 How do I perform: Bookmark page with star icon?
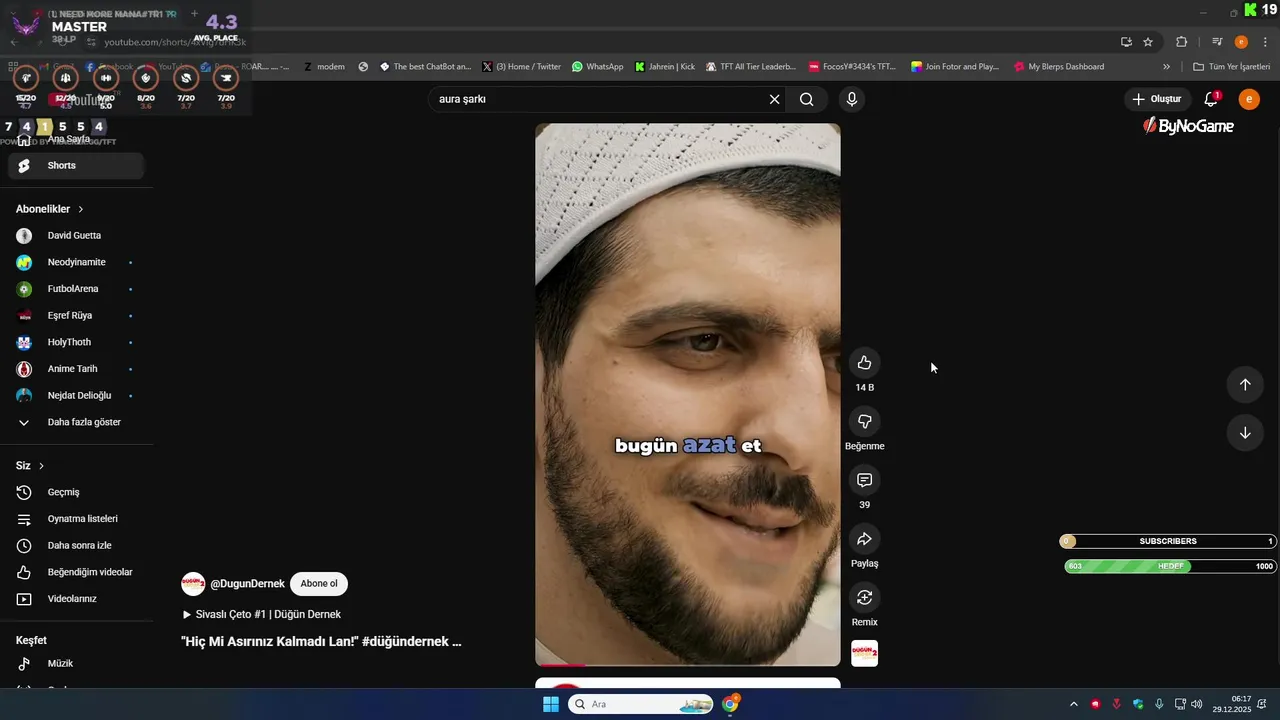point(1148,42)
